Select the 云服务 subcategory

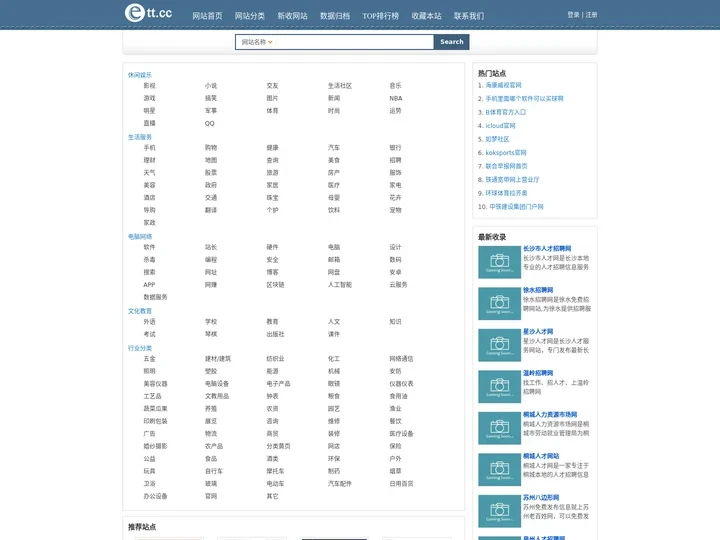(398, 285)
